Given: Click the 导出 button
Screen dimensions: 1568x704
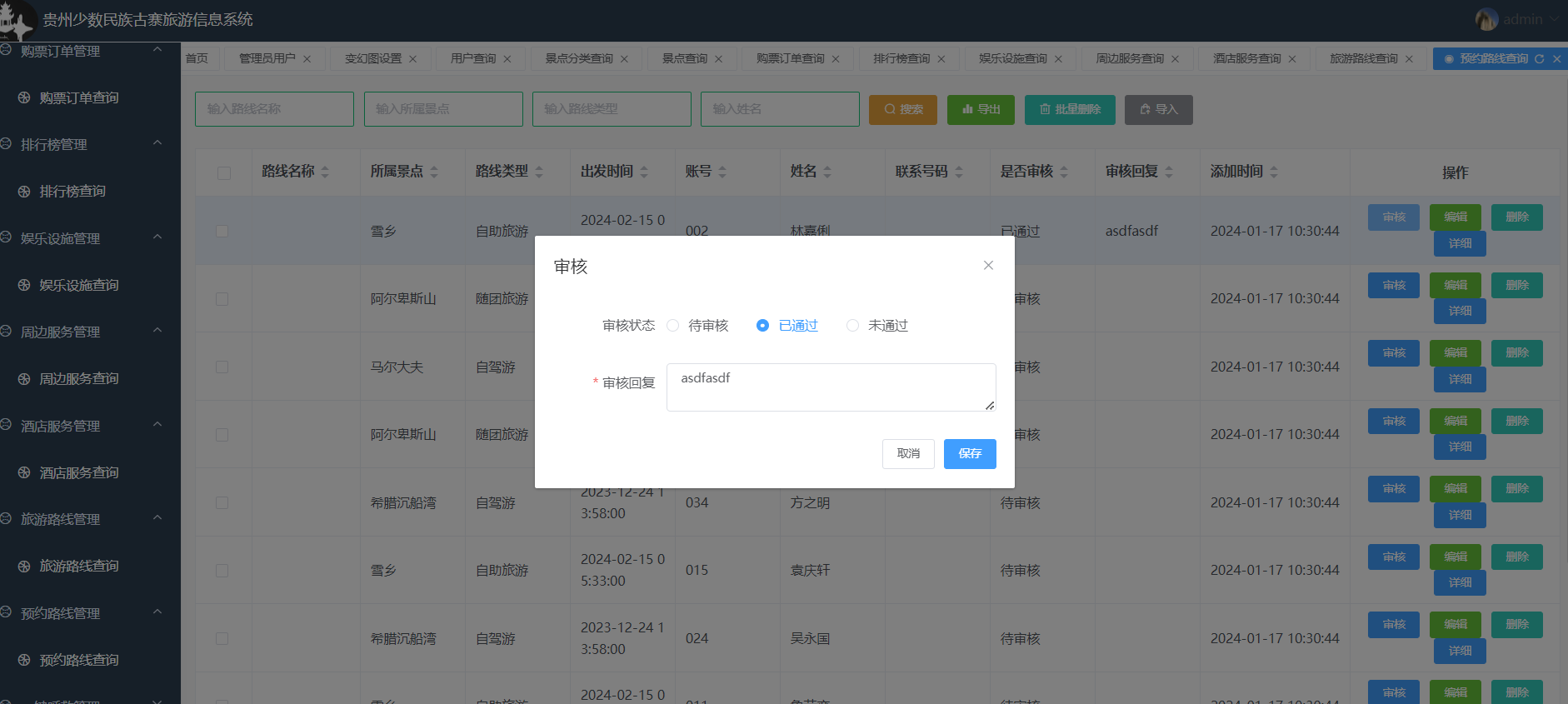Looking at the screenshot, I should point(981,109).
